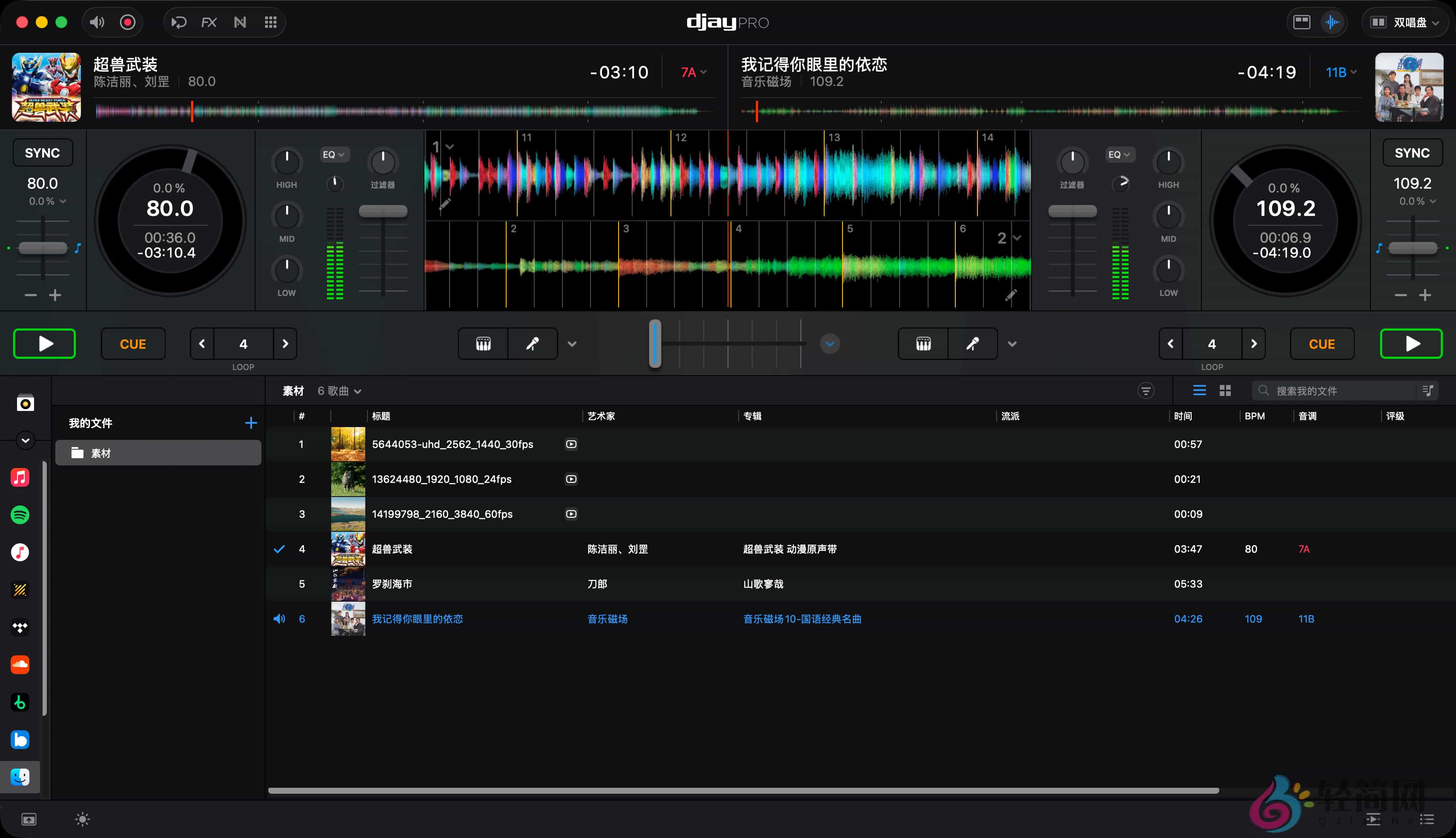Open the 双唱盘 layout dropdown
Screen dimensions: 1456x838
tap(1405, 23)
